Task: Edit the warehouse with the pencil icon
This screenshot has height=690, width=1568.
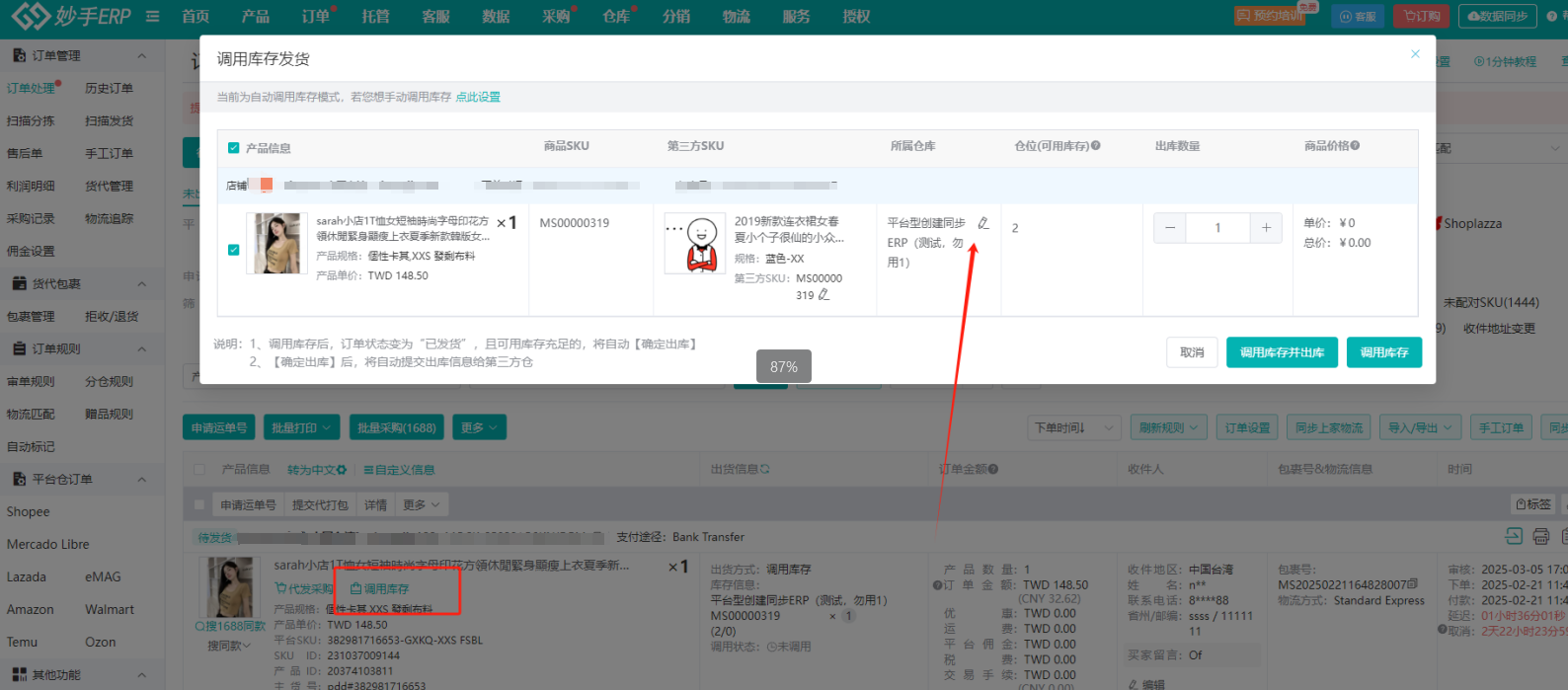Action: tap(982, 223)
